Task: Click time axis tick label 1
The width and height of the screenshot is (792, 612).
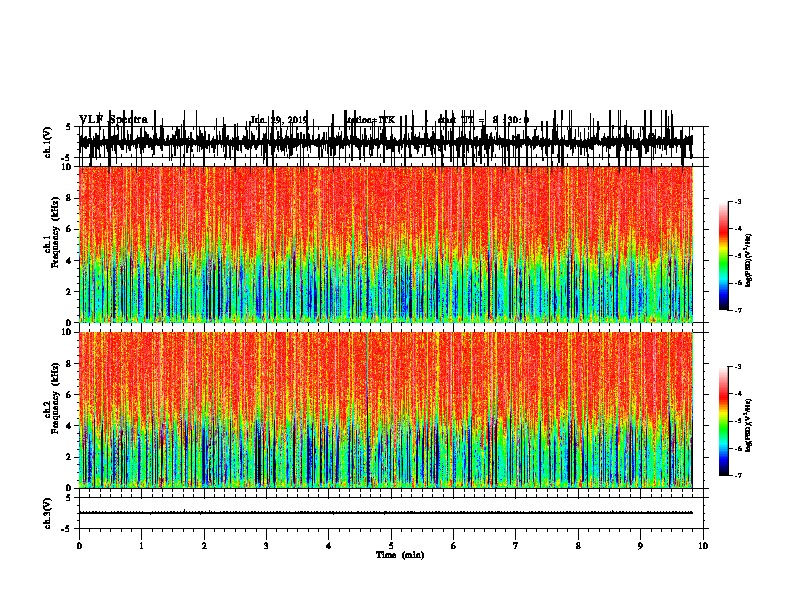Action: [141, 546]
